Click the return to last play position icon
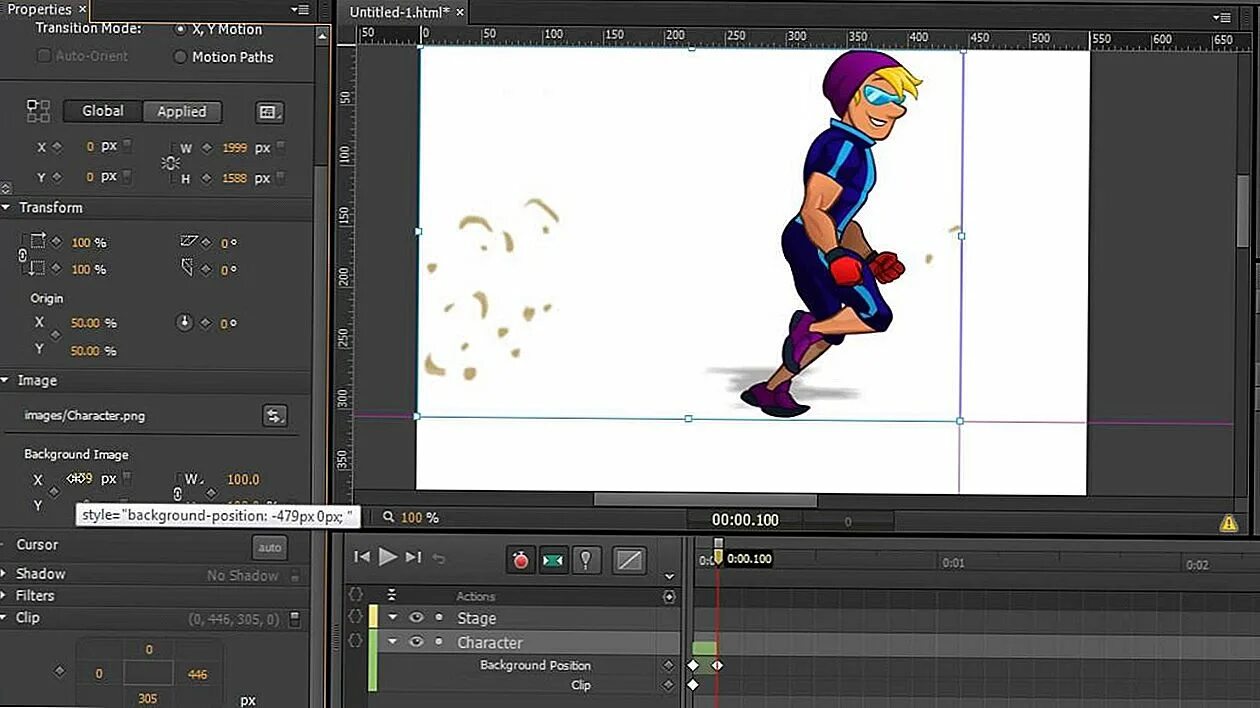Screen dimensions: 1260x708 [438, 558]
